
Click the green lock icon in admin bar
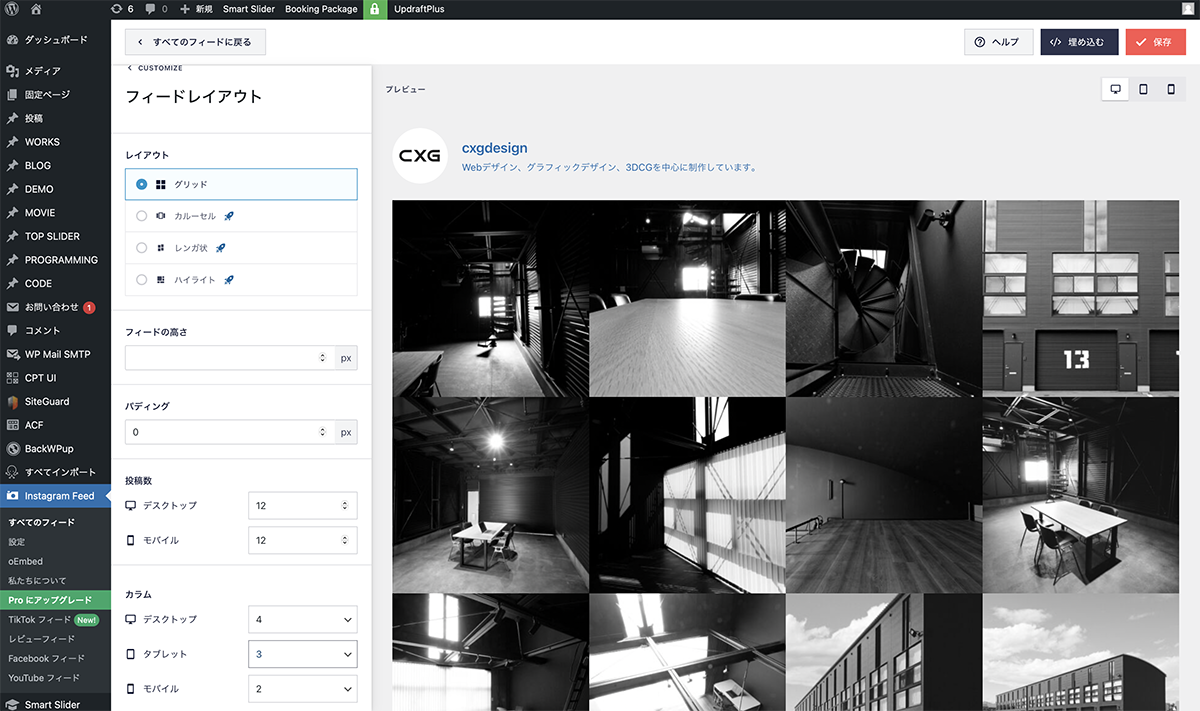point(375,9)
